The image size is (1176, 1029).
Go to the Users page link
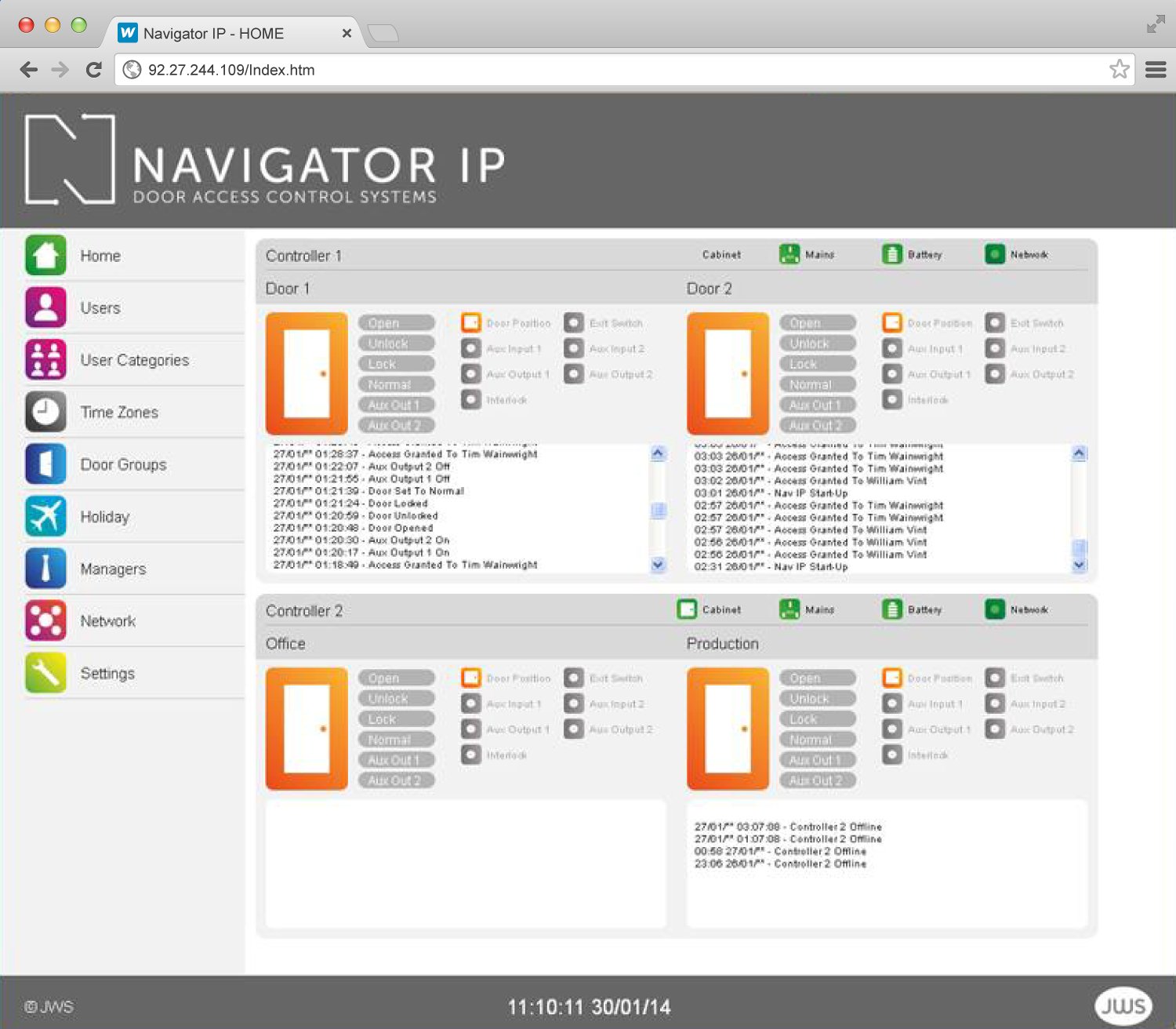(x=100, y=308)
